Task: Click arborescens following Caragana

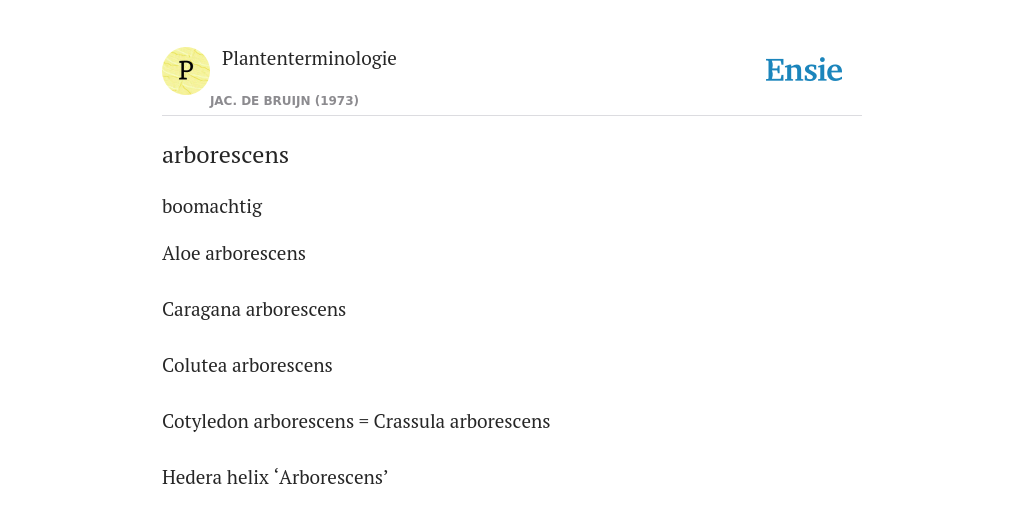Action: [x=296, y=310]
